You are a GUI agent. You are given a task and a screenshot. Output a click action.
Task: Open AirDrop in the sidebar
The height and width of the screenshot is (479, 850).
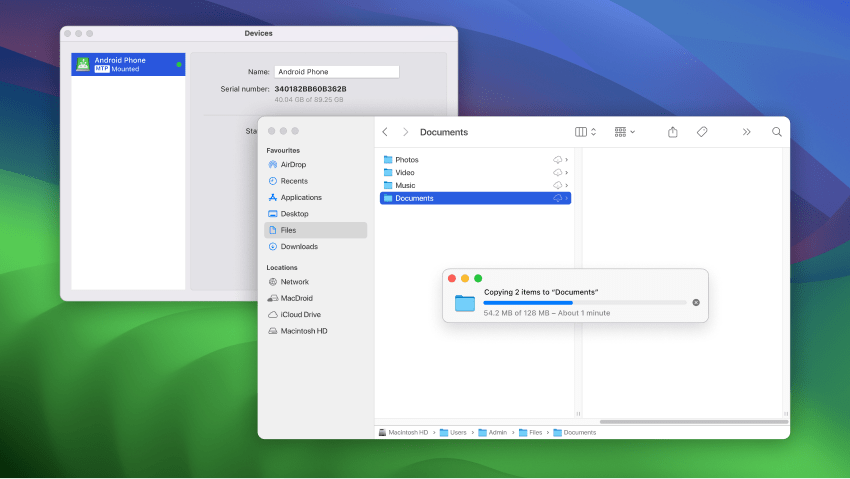[315, 164]
